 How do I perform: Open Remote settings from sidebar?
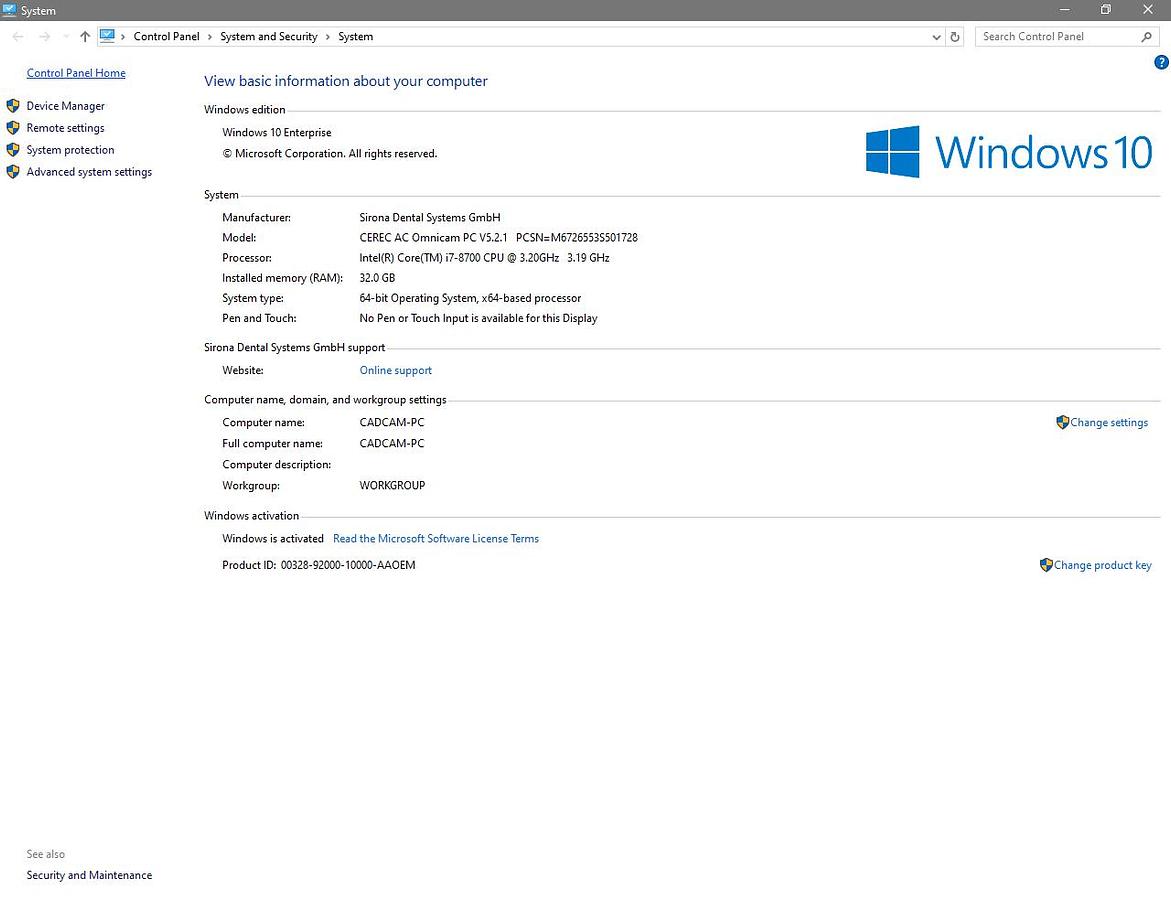click(65, 128)
